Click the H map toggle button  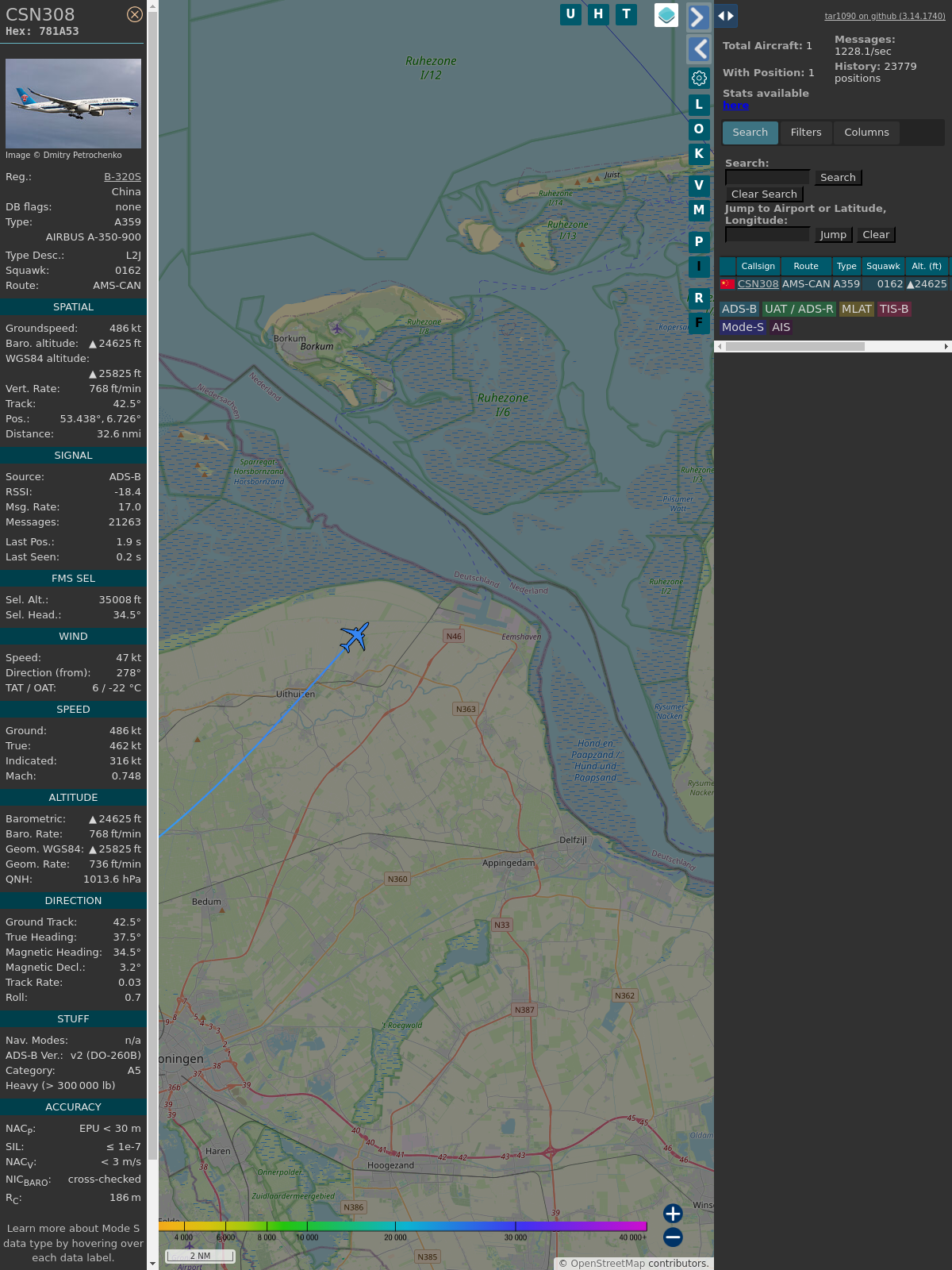tap(598, 14)
